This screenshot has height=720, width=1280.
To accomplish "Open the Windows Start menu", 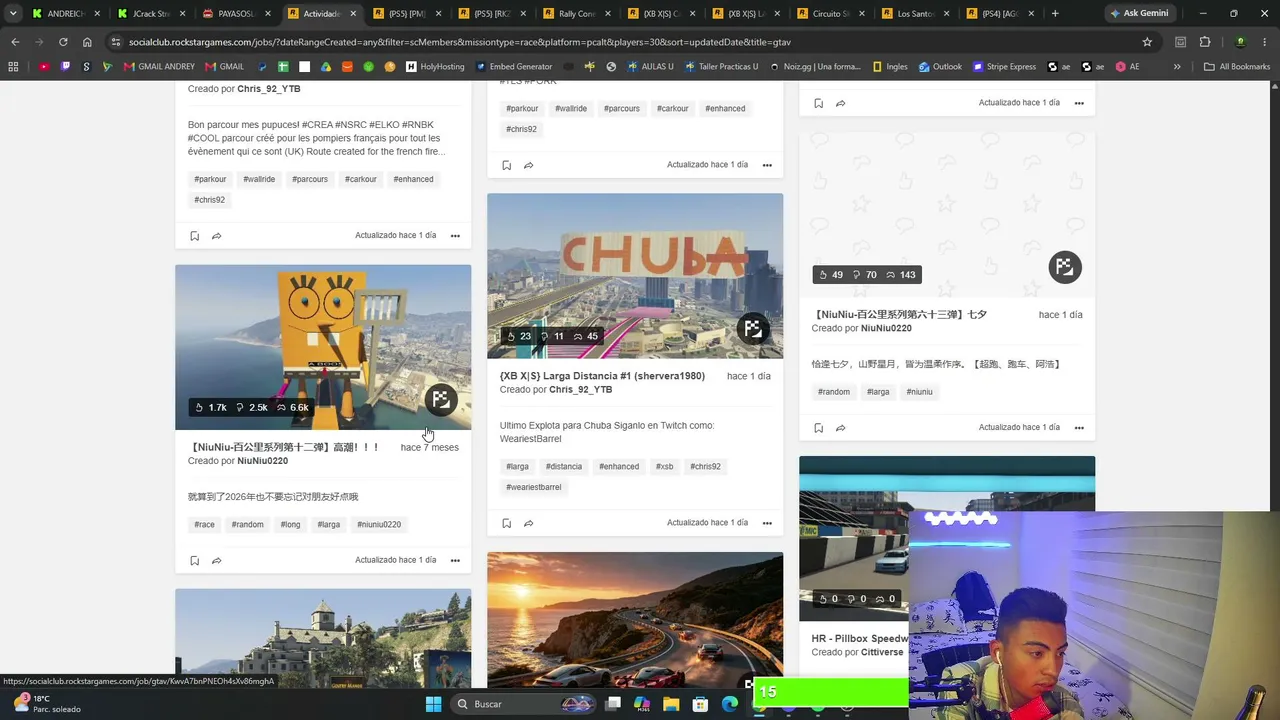I will point(433,704).
